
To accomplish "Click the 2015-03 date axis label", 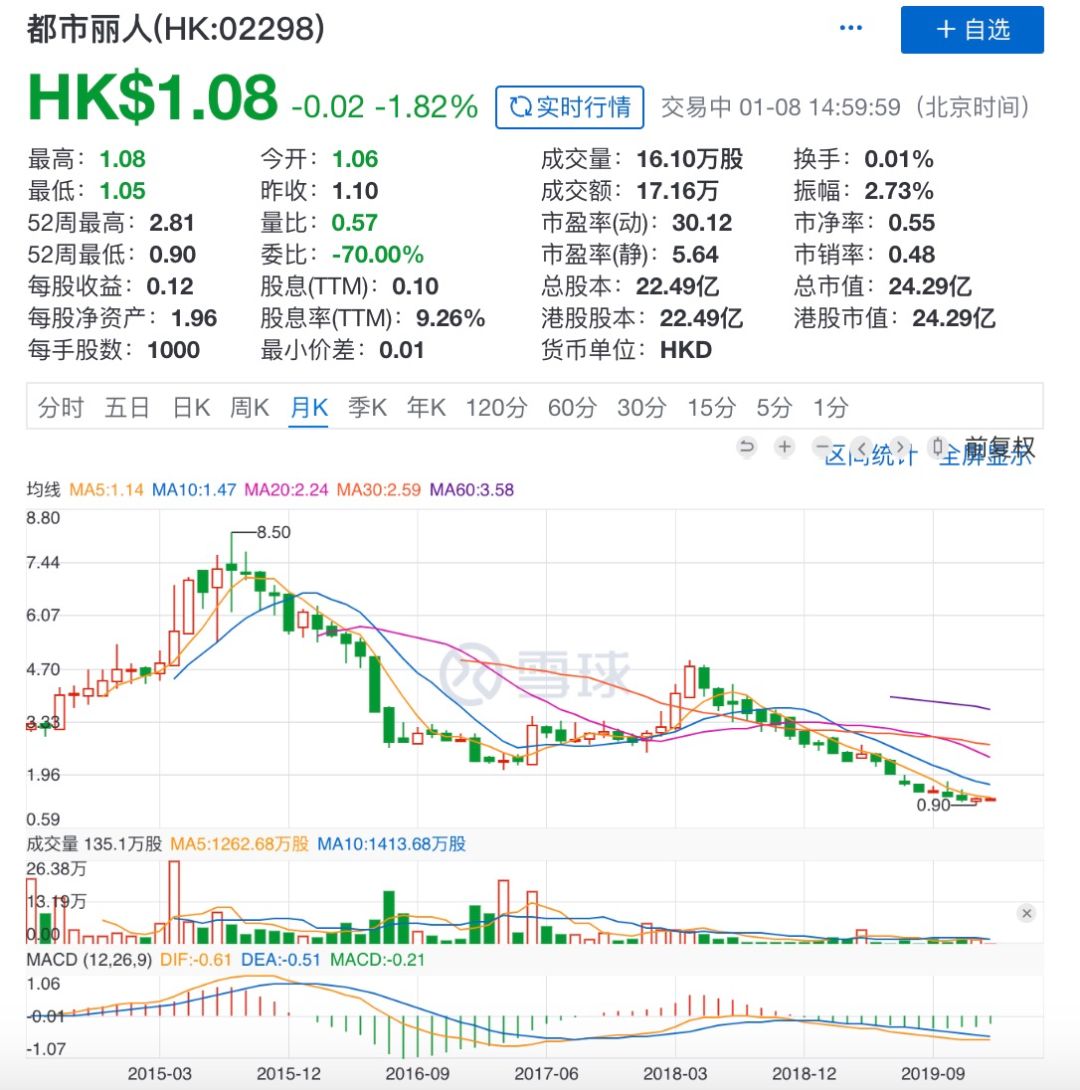I will click(x=159, y=1073).
